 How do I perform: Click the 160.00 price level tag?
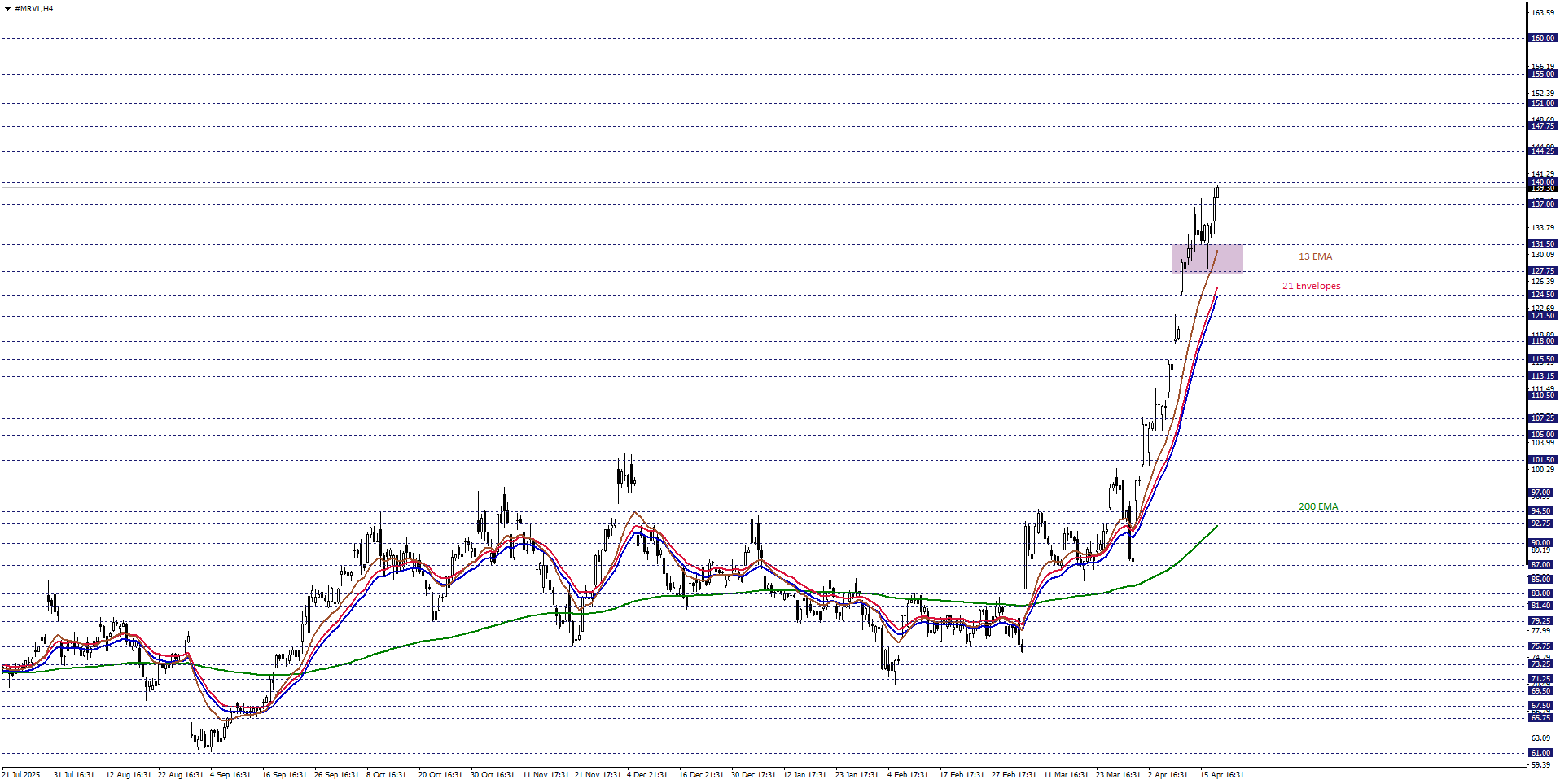[x=1542, y=38]
